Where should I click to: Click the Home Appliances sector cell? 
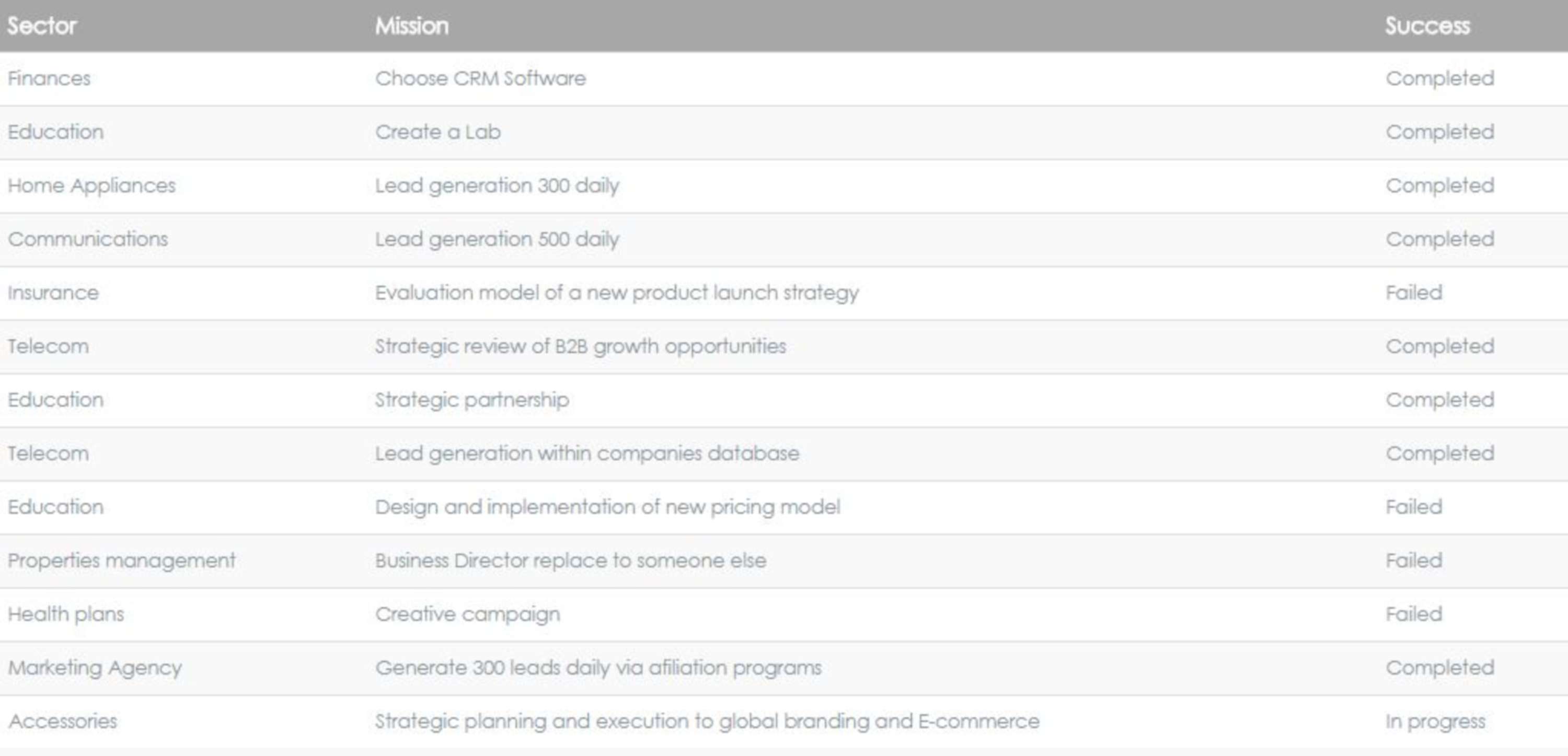point(91,185)
